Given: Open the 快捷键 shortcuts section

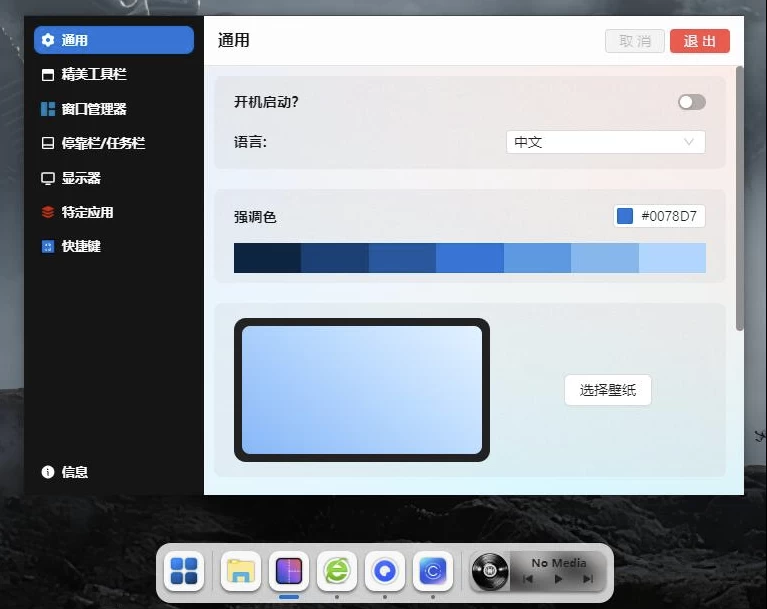Looking at the screenshot, I should [80, 246].
